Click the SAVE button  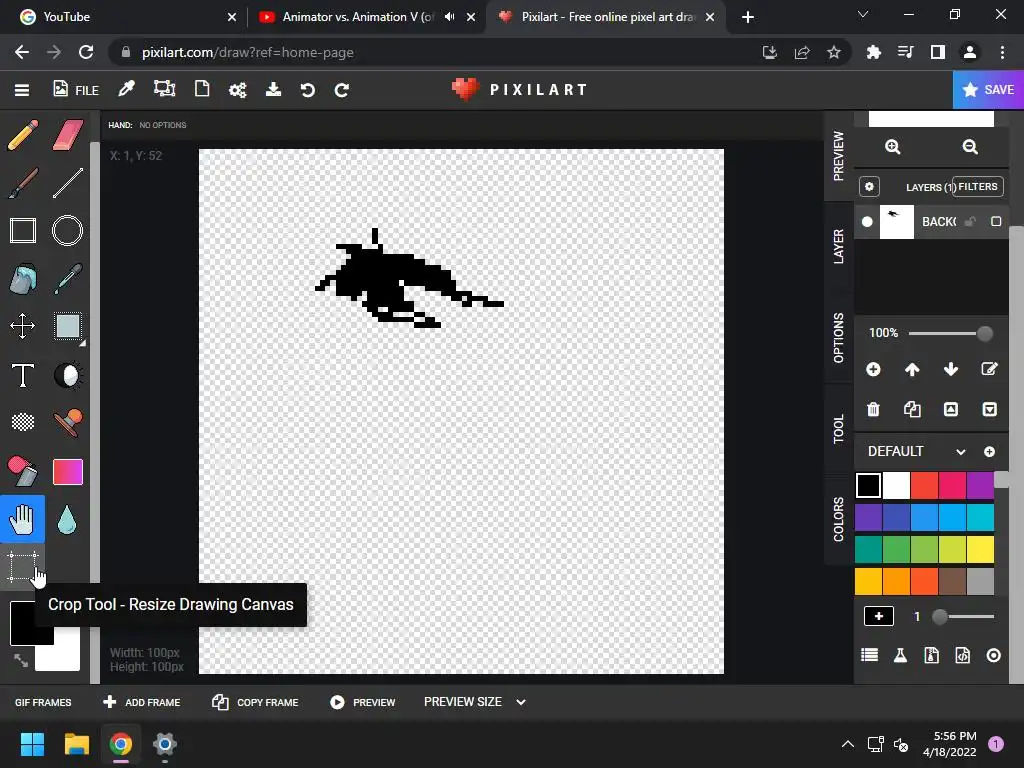coord(988,89)
